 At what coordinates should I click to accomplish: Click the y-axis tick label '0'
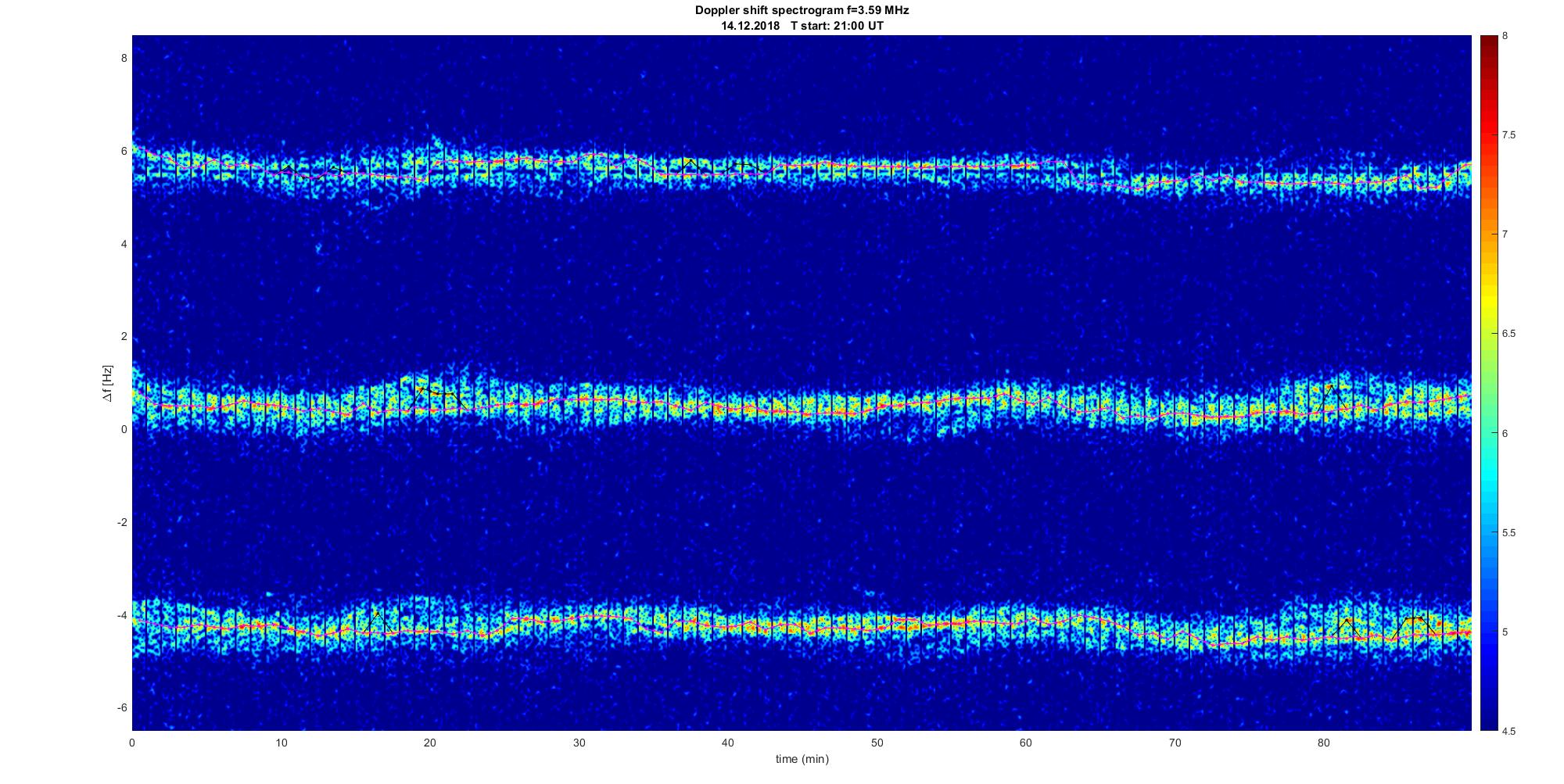pyautogui.click(x=124, y=430)
